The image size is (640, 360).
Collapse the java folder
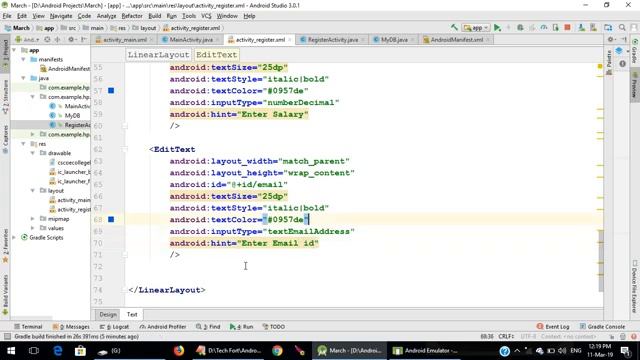point(23,78)
